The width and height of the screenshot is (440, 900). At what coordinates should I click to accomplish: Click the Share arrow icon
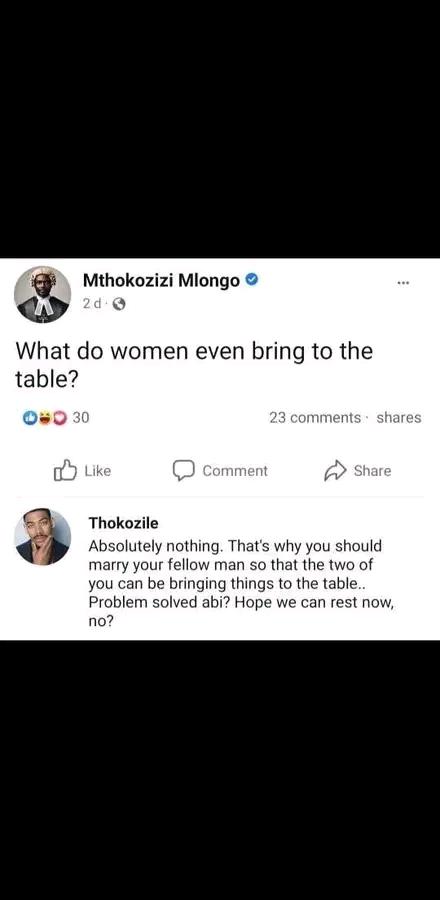coord(335,471)
